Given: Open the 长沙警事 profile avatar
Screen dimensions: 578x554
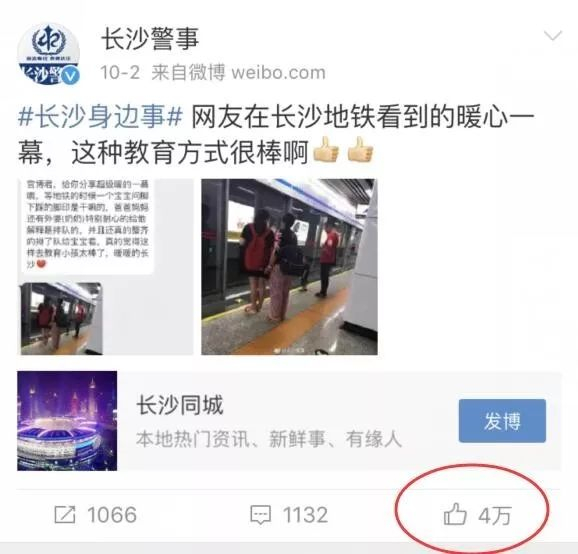Looking at the screenshot, I should (x=49, y=54).
